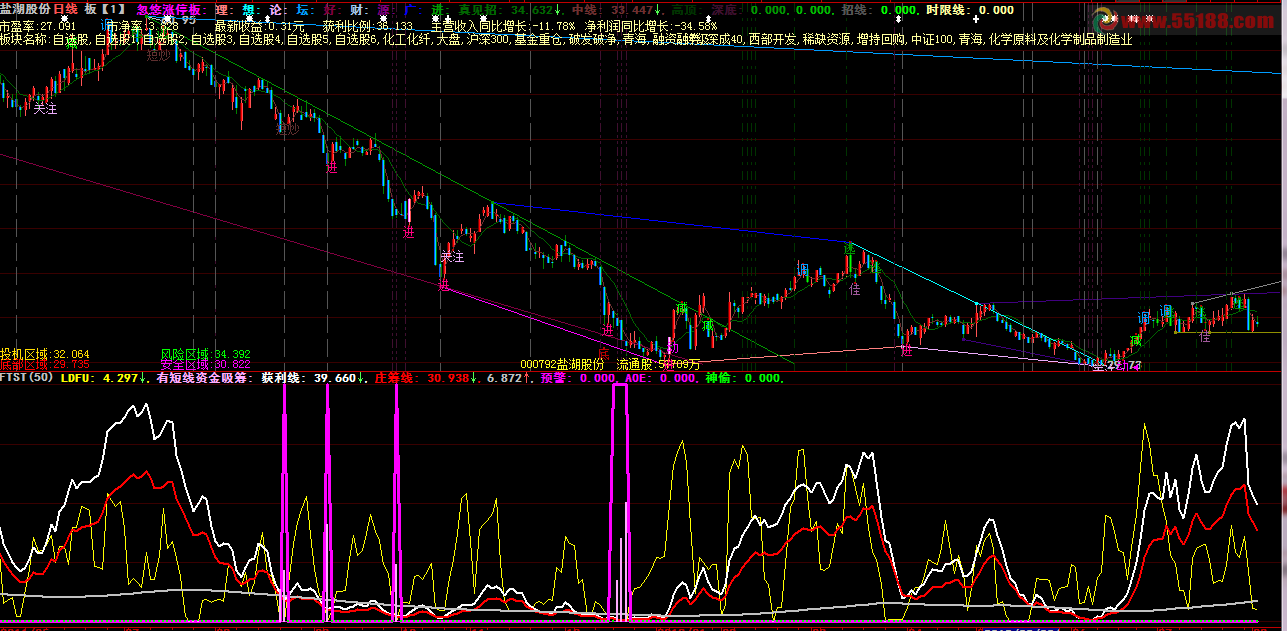Click 获利比例:38.133 value
This screenshot has height=631, width=1287.
coord(368,25)
